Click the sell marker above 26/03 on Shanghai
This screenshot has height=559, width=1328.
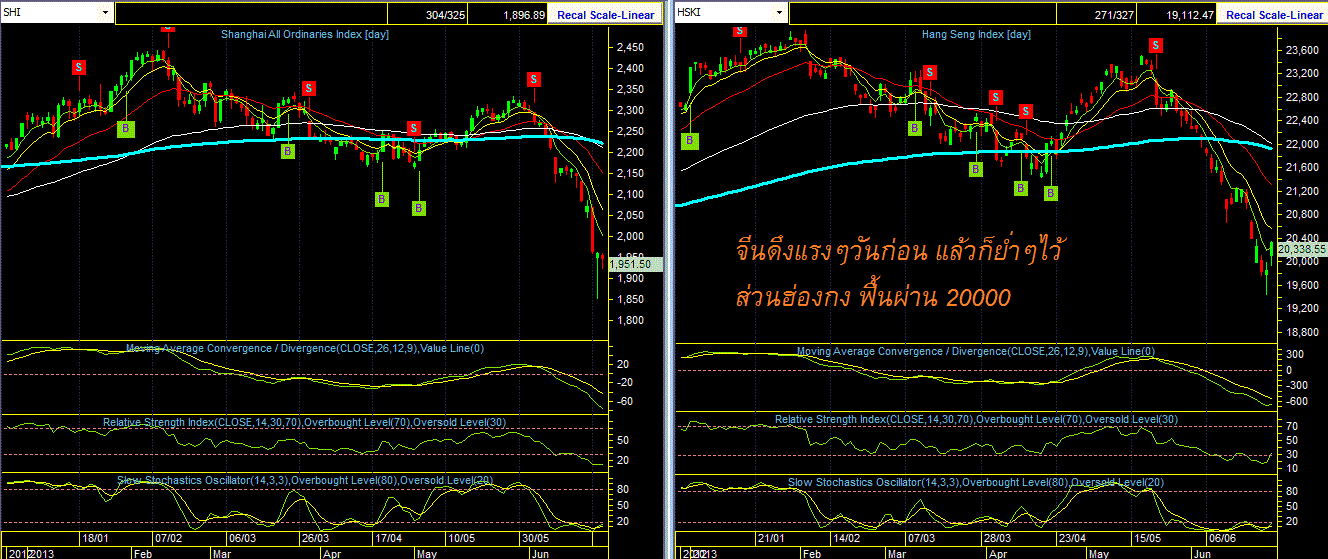pos(309,87)
